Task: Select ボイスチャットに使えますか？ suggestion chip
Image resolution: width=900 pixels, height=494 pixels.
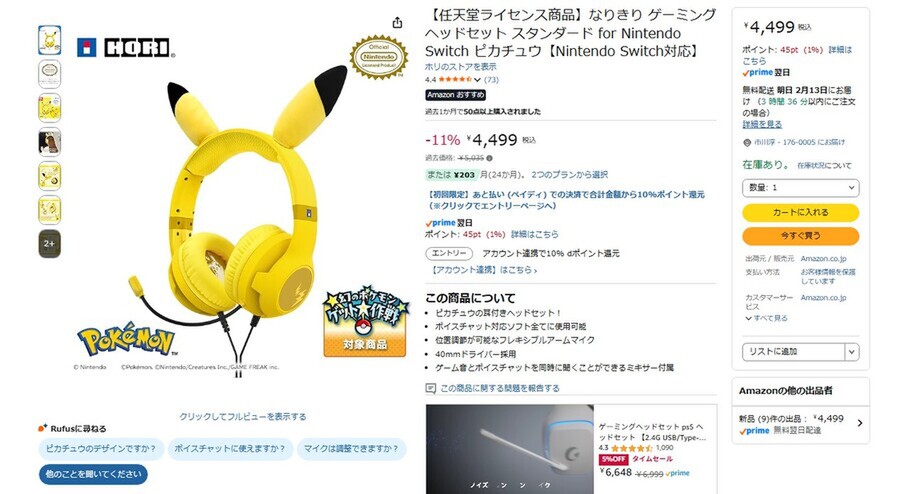Action: click(230, 449)
